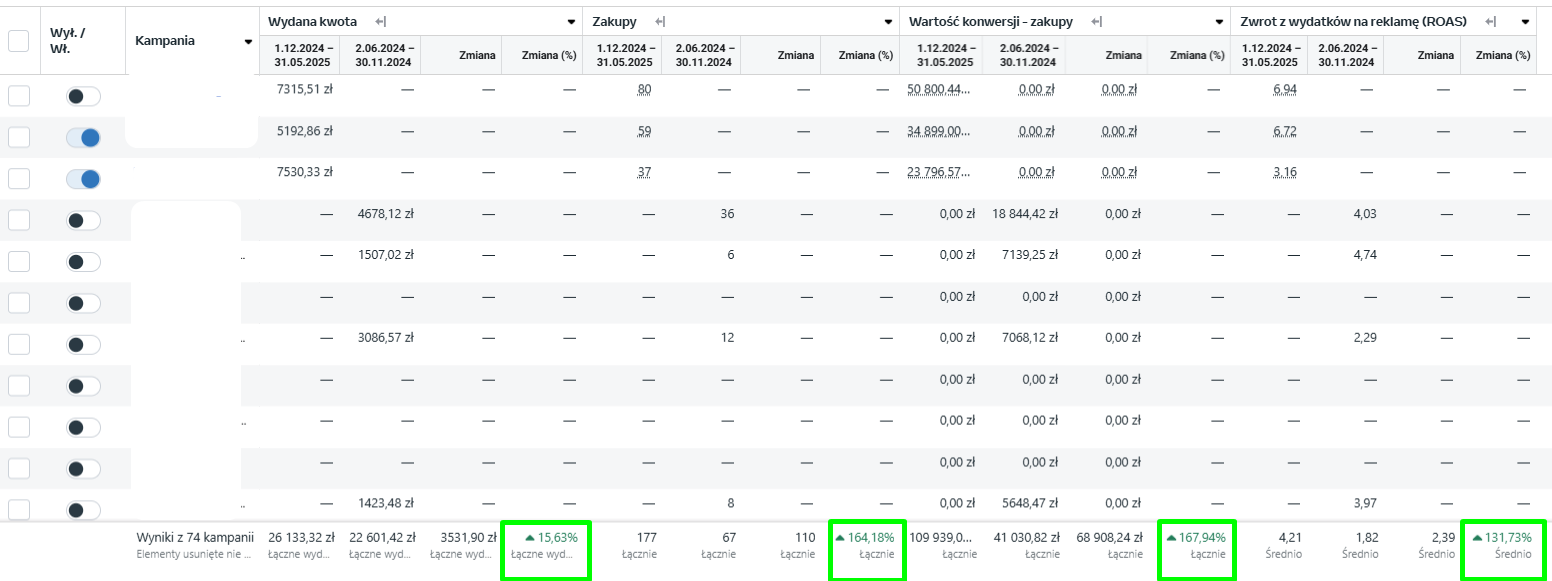
Task: Tick the select-all checkbox in header
Action: (18, 41)
